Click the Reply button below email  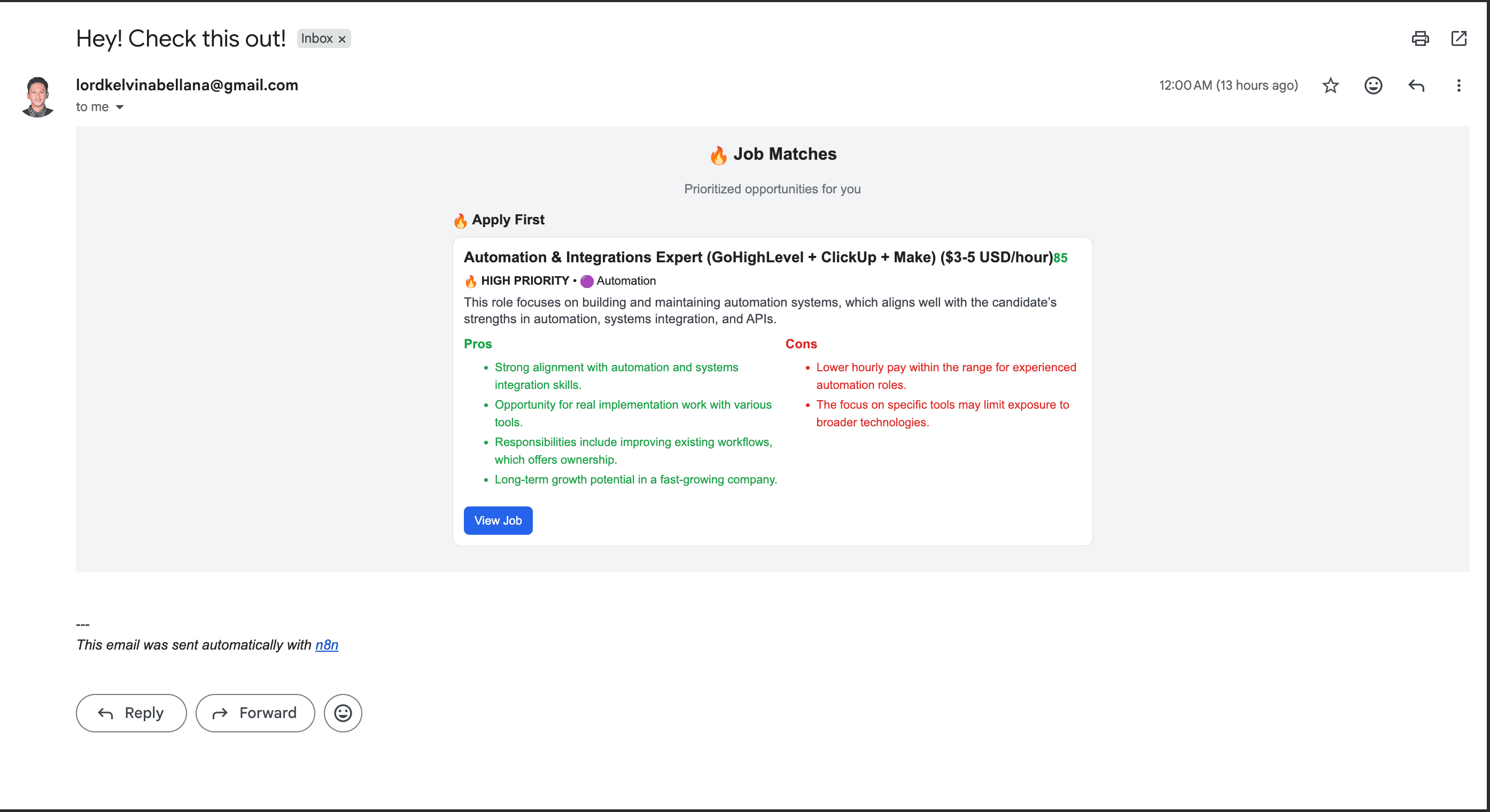tap(131, 713)
